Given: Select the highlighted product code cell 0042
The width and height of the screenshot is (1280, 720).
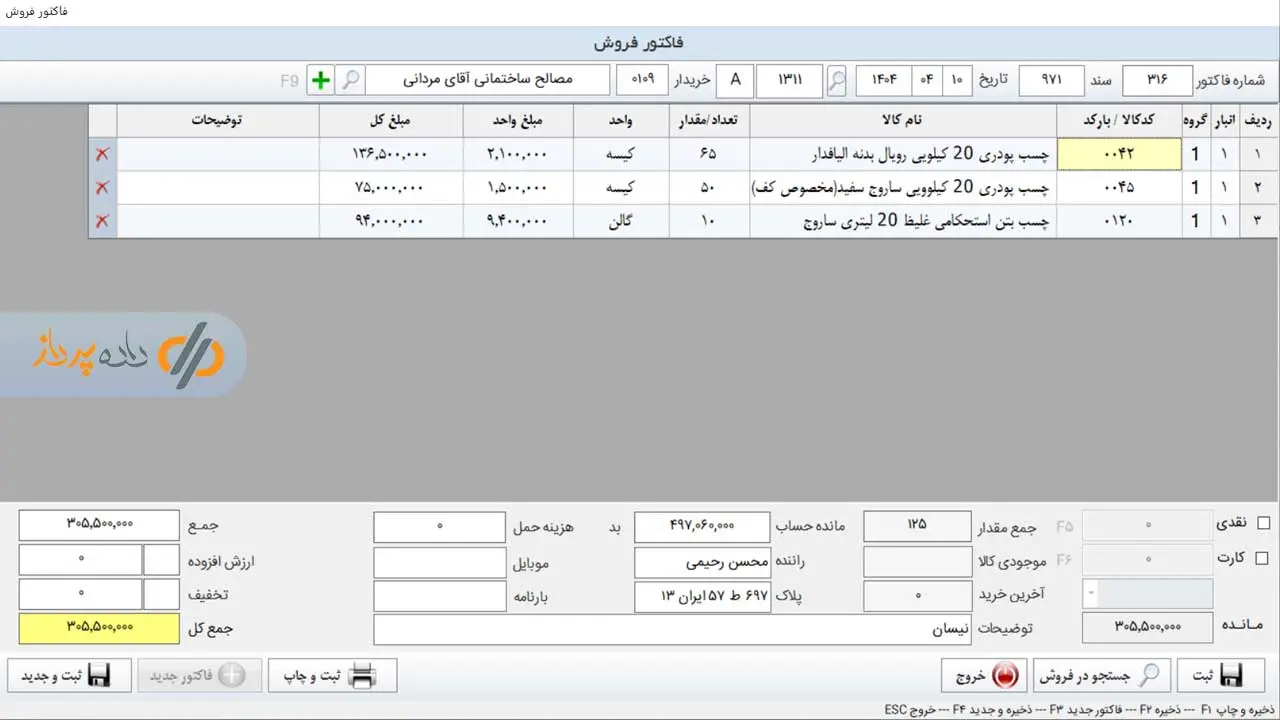Looking at the screenshot, I should (1119, 154).
